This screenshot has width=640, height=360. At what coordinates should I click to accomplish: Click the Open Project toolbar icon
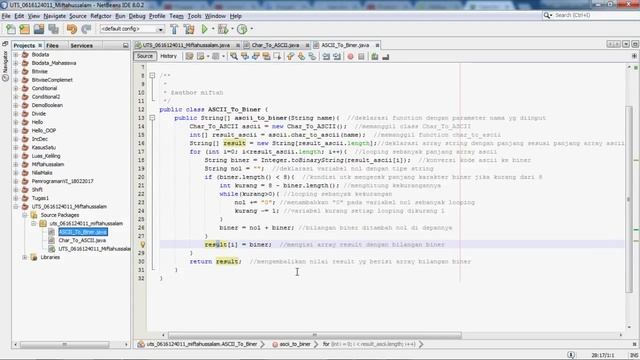coord(39,29)
